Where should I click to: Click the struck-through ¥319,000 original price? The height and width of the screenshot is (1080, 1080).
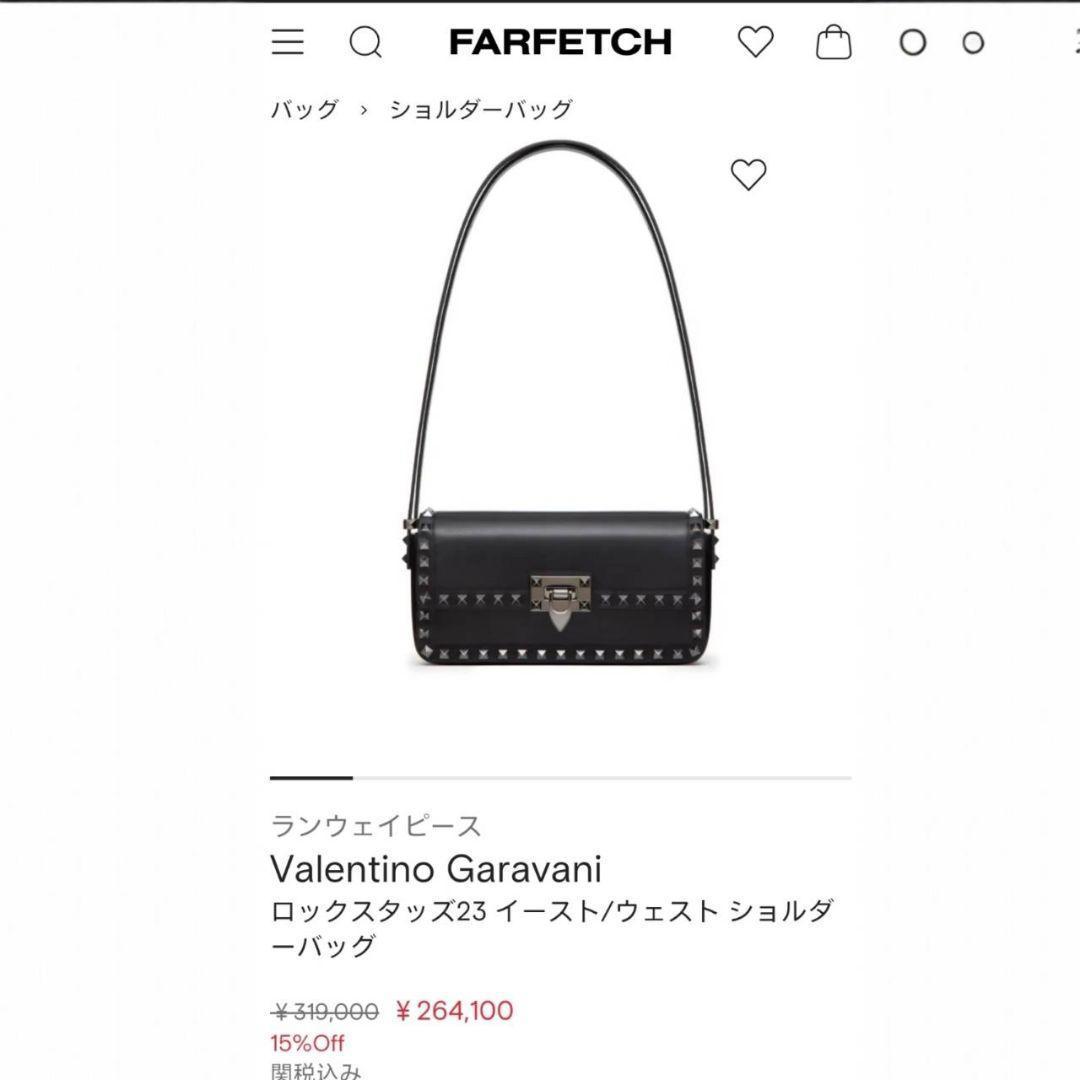point(325,1011)
